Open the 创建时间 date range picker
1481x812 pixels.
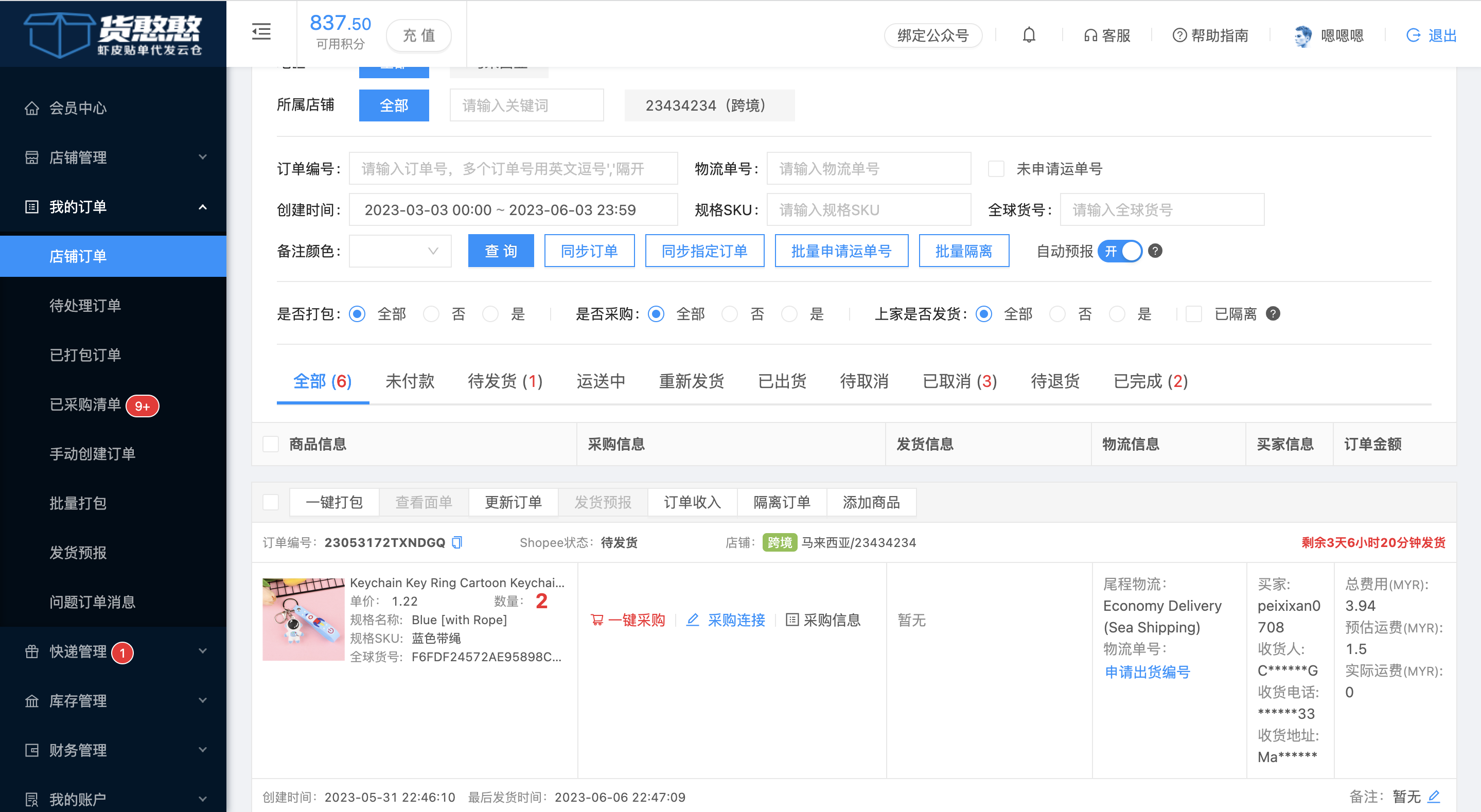point(513,210)
